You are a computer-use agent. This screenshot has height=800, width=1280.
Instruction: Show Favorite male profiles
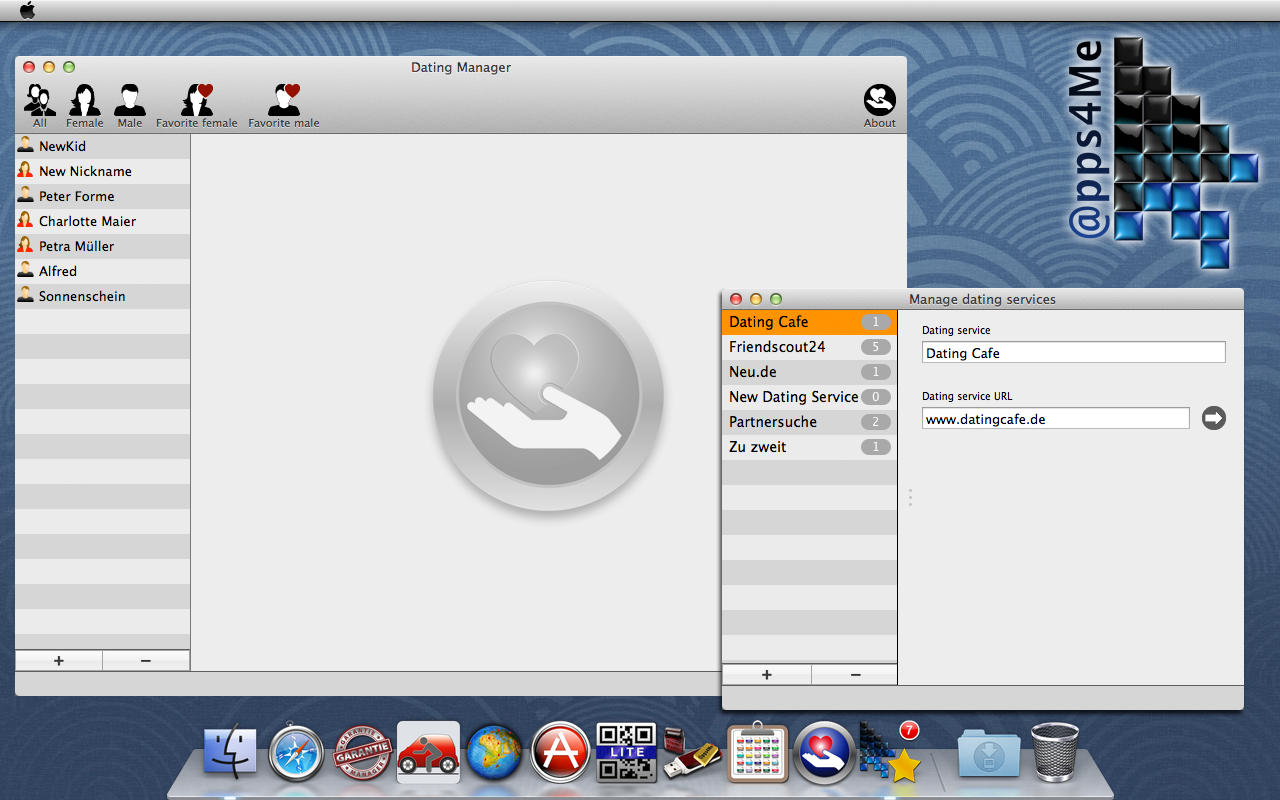(x=284, y=105)
